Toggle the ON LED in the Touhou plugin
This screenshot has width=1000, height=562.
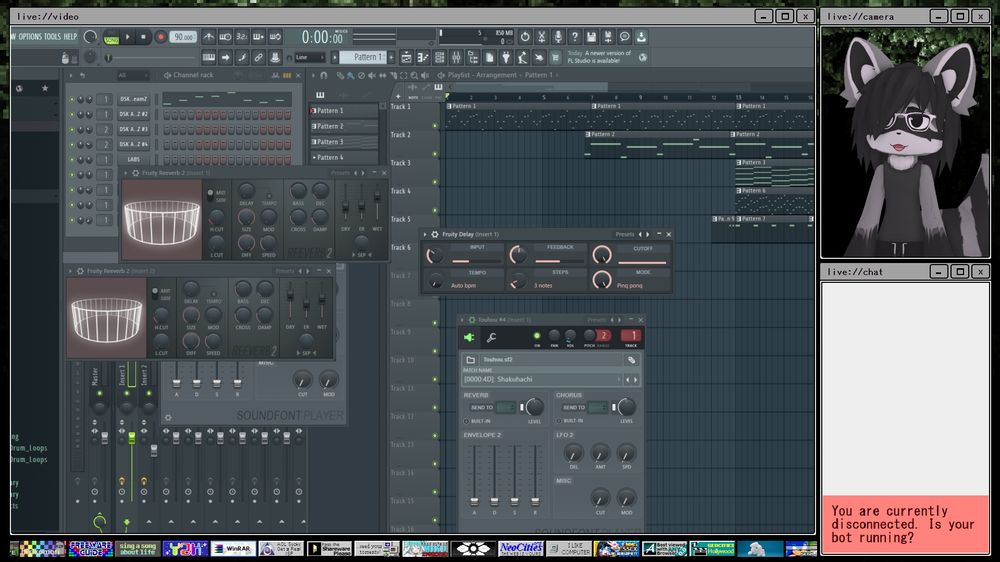pos(537,336)
